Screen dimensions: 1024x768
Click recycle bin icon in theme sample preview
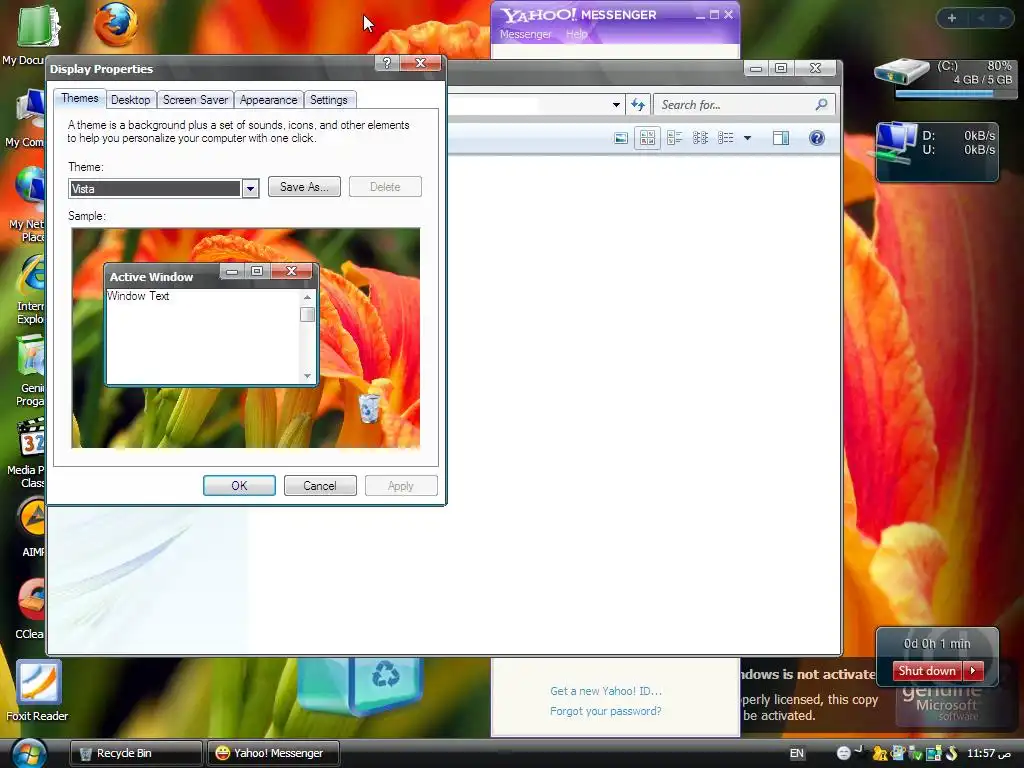pyautogui.click(x=369, y=408)
